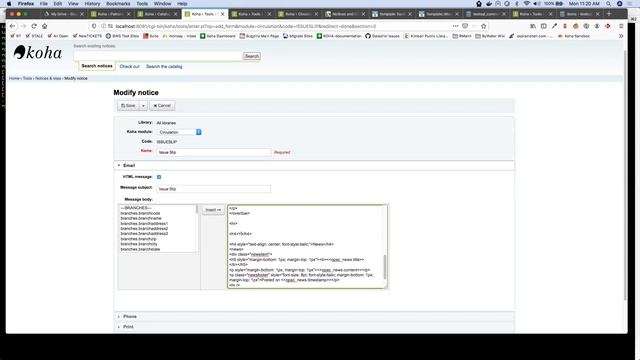Open the Bookmarks menu
This screenshot has height=360, width=640.
118,4
